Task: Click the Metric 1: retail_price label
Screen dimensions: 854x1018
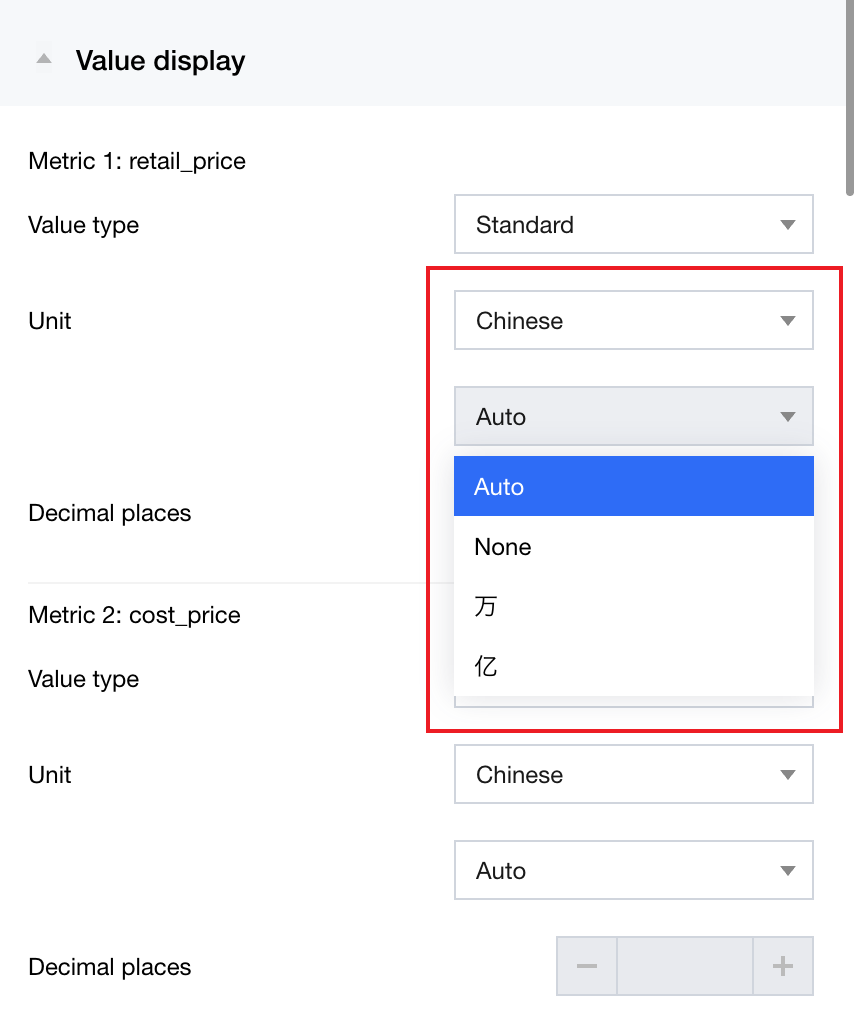Action: (x=137, y=161)
